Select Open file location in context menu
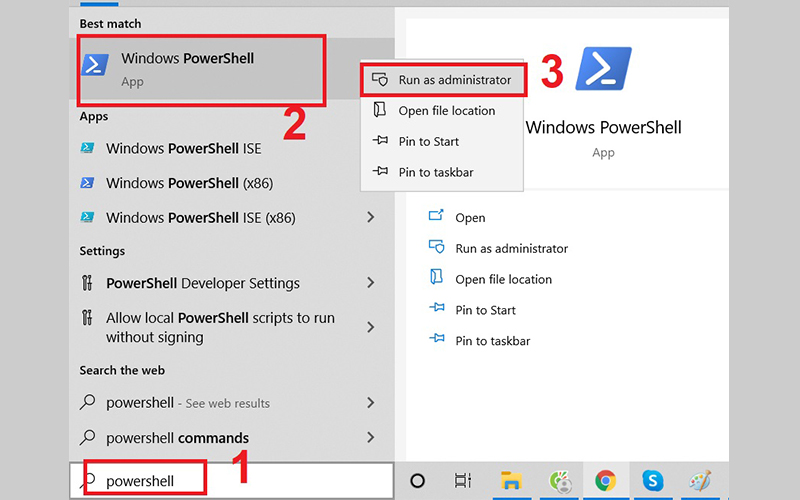The width and height of the screenshot is (800, 500). point(442,111)
